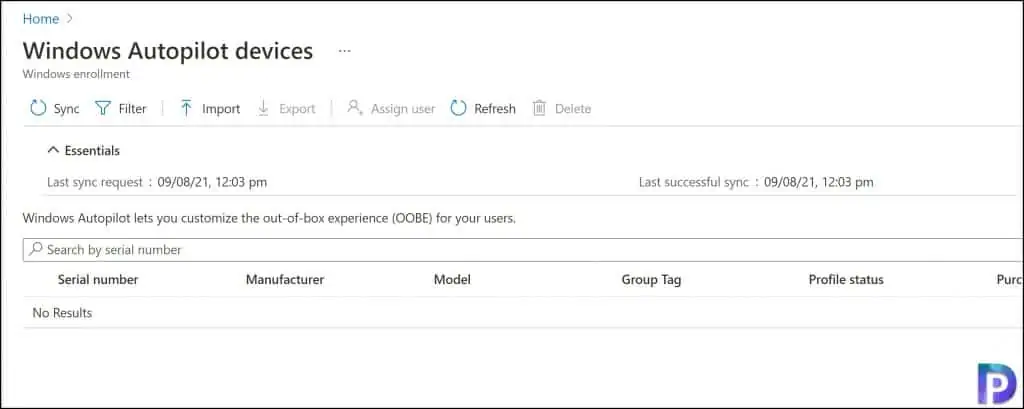Click the breadcrumb separator chevron after Home
Screen dimensions: 1024x409
point(70,19)
